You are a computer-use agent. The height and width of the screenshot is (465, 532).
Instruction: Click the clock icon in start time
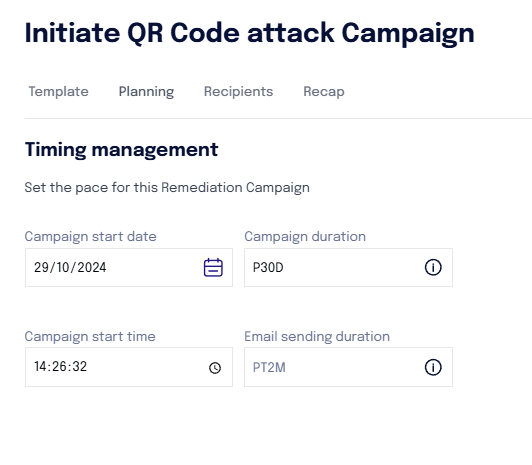coord(215,368)
